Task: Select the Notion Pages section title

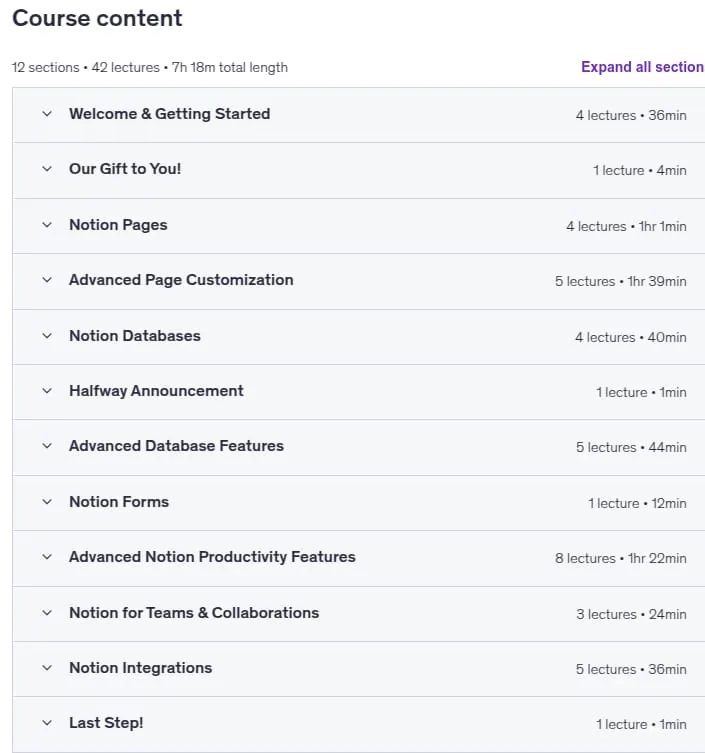Action: click(118, 225)
